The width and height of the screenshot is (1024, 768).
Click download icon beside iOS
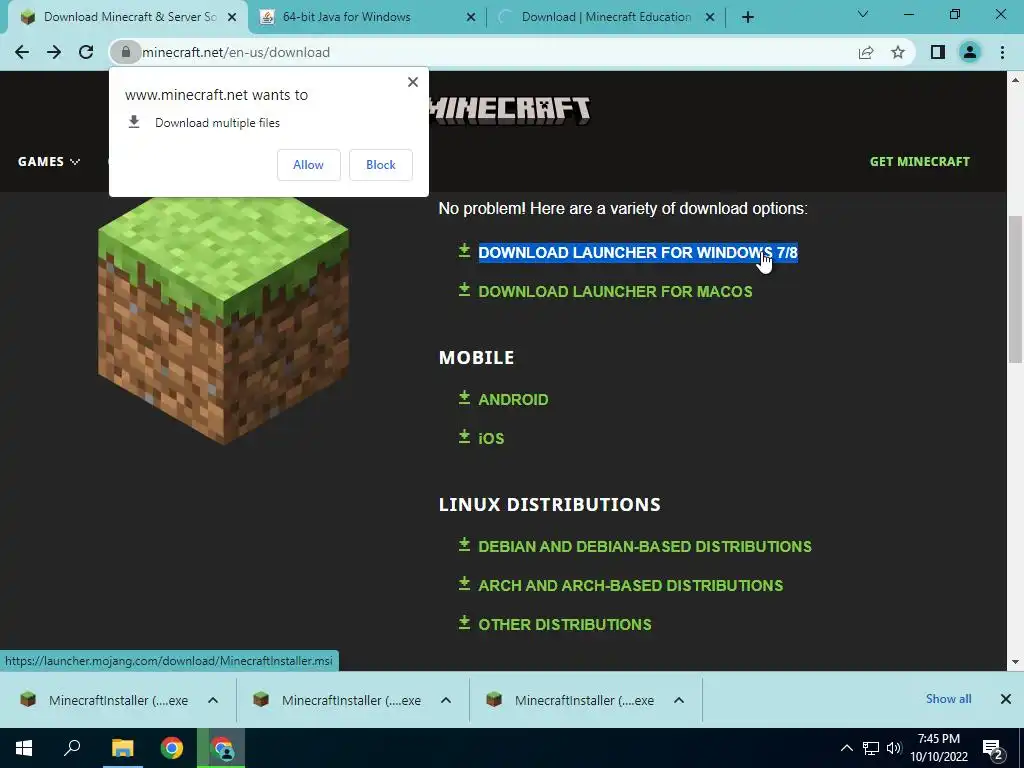point(464,436)
